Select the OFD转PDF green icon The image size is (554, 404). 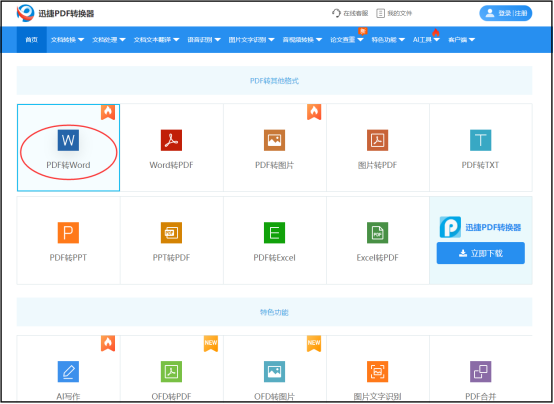[x=171, y=371]
